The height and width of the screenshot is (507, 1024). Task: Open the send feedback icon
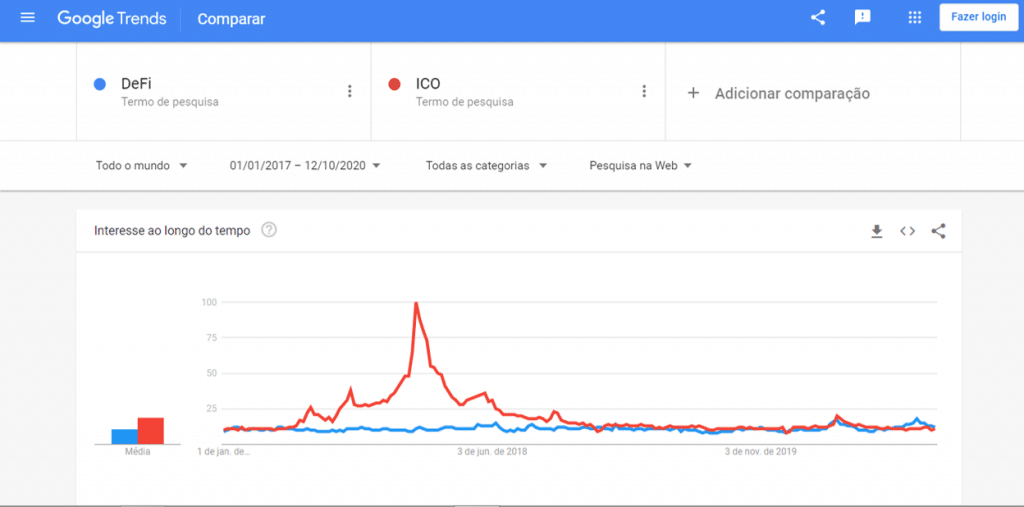(x=863, y=18)
